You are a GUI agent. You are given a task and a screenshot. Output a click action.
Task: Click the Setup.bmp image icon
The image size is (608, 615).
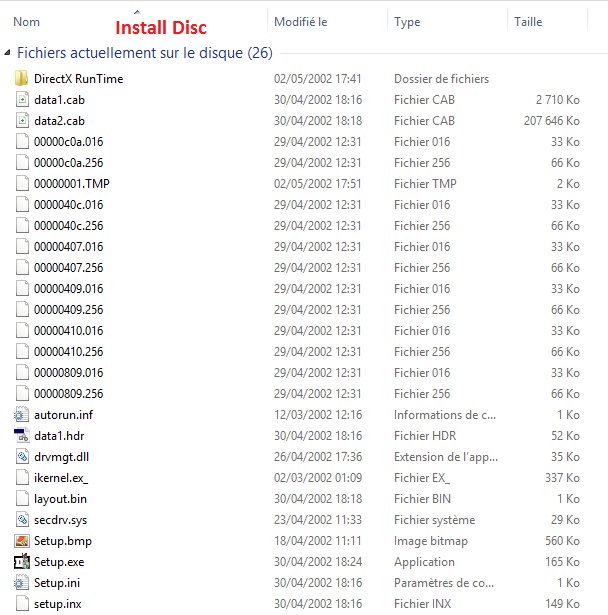[22, 541]
